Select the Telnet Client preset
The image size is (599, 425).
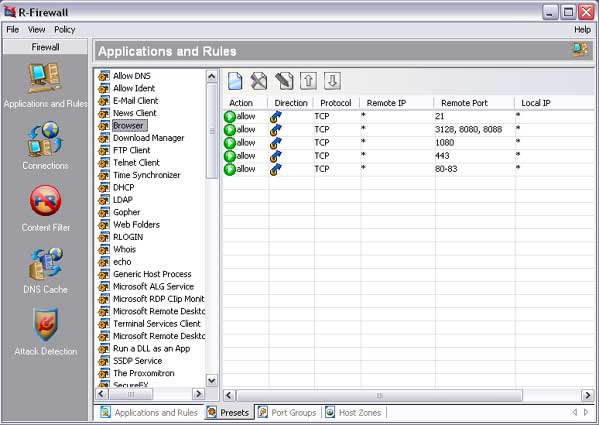[136, 163]
